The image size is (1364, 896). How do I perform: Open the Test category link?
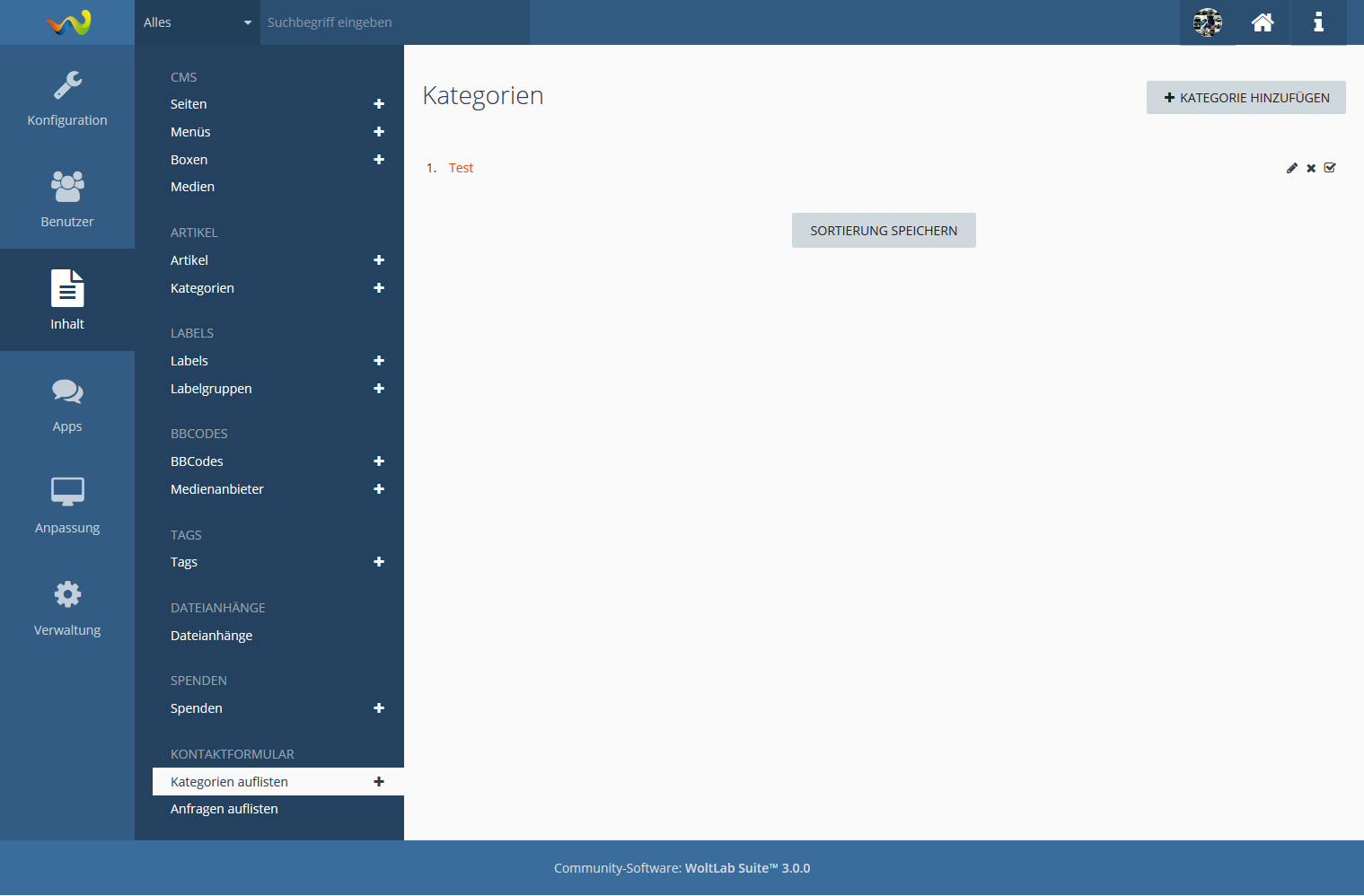pyautogui.click(x=461, y=168)
